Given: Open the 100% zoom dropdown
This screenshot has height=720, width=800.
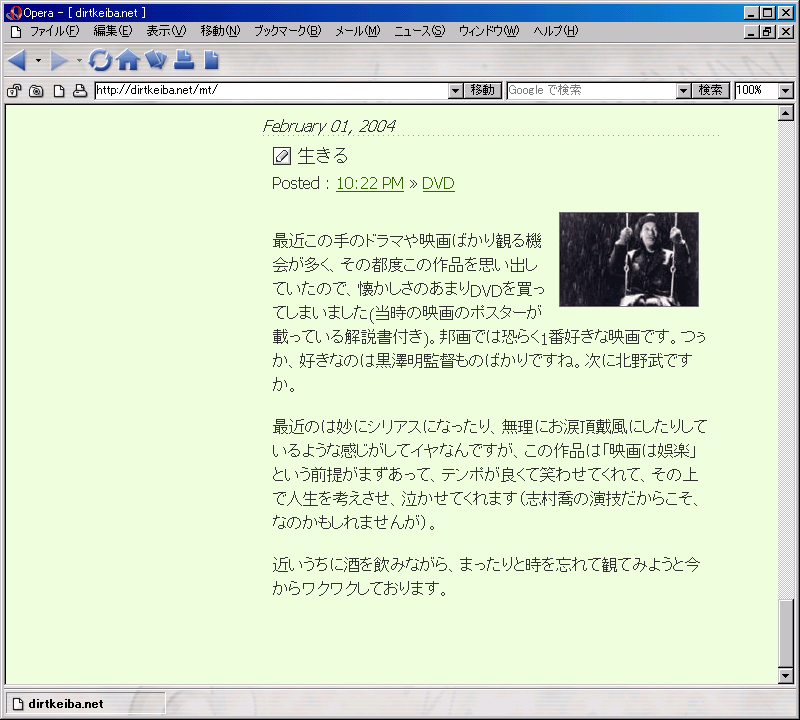Looking at the screenshot, I should [x=786, y=91].
